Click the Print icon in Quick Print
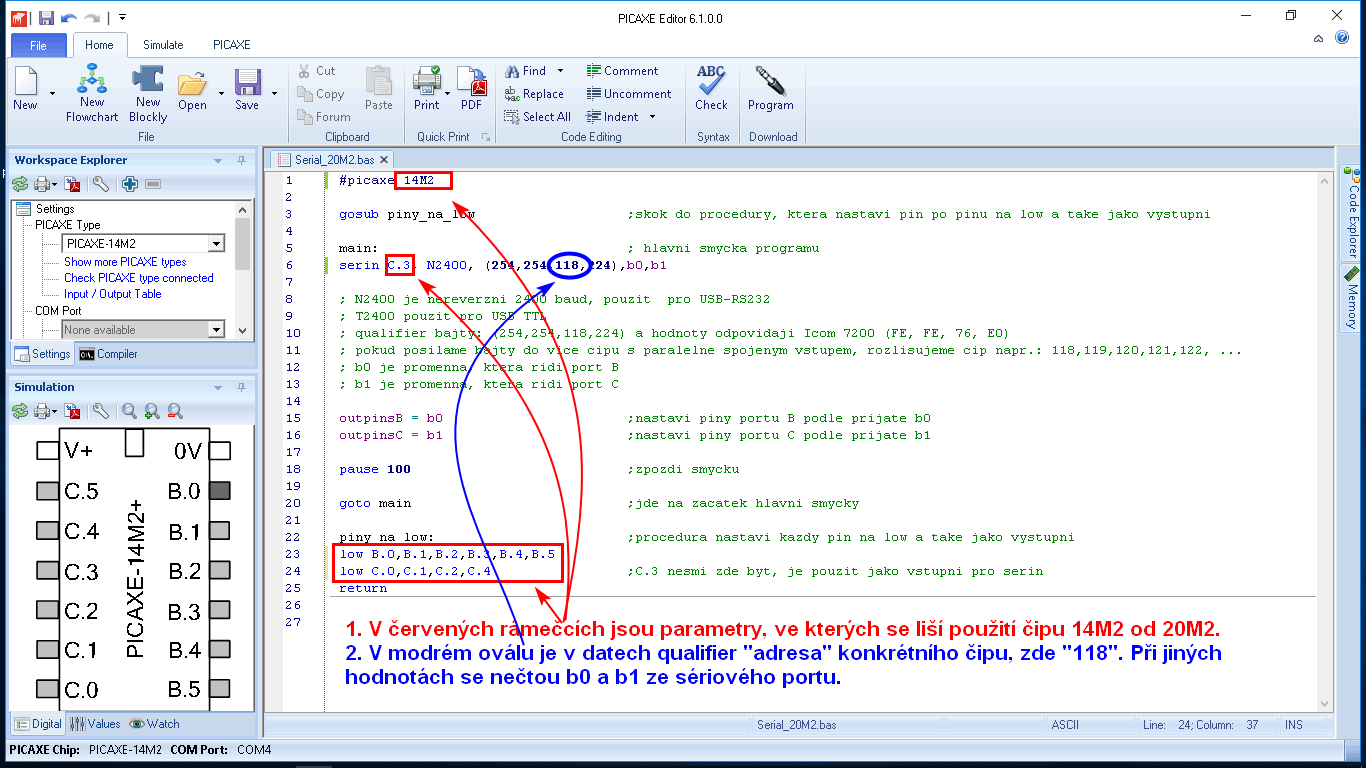 tap(427, 90)
